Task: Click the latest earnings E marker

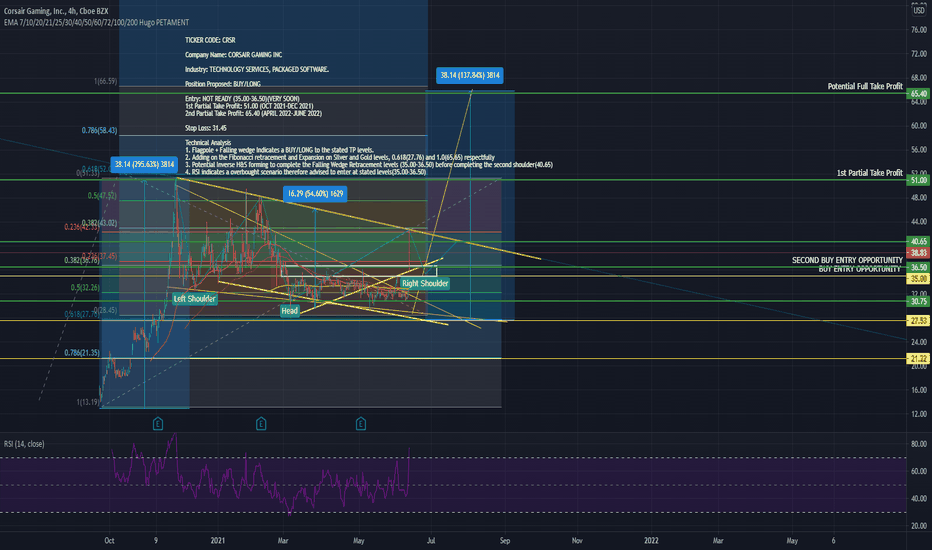Action: click(x=361, y=423)
